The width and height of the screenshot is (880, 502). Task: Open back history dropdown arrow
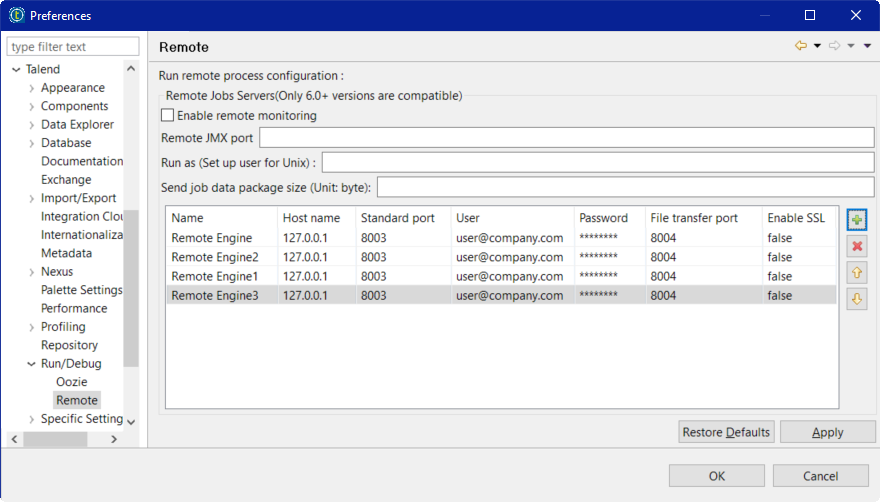tap(817, 46)
